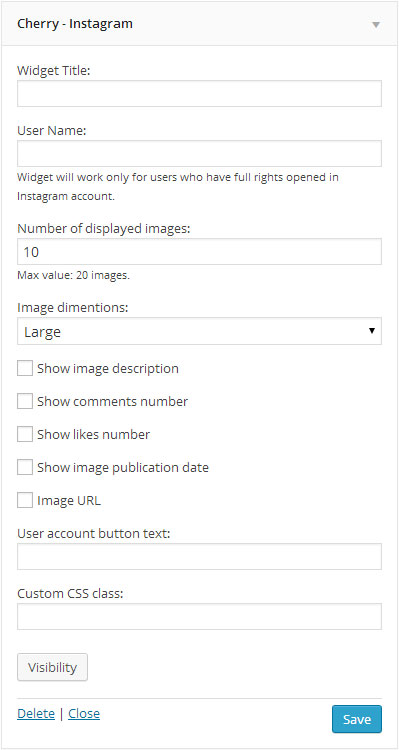Click the Number of displayed images field
The width and height of the screenshot is (399, 750).
(200, 252)
